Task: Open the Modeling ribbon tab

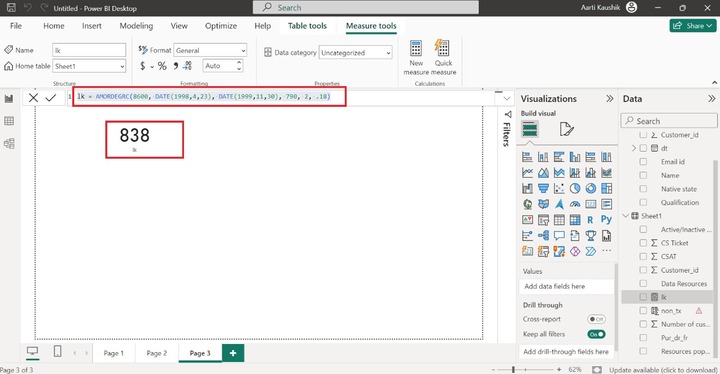Action: click(x=136, y=26)
